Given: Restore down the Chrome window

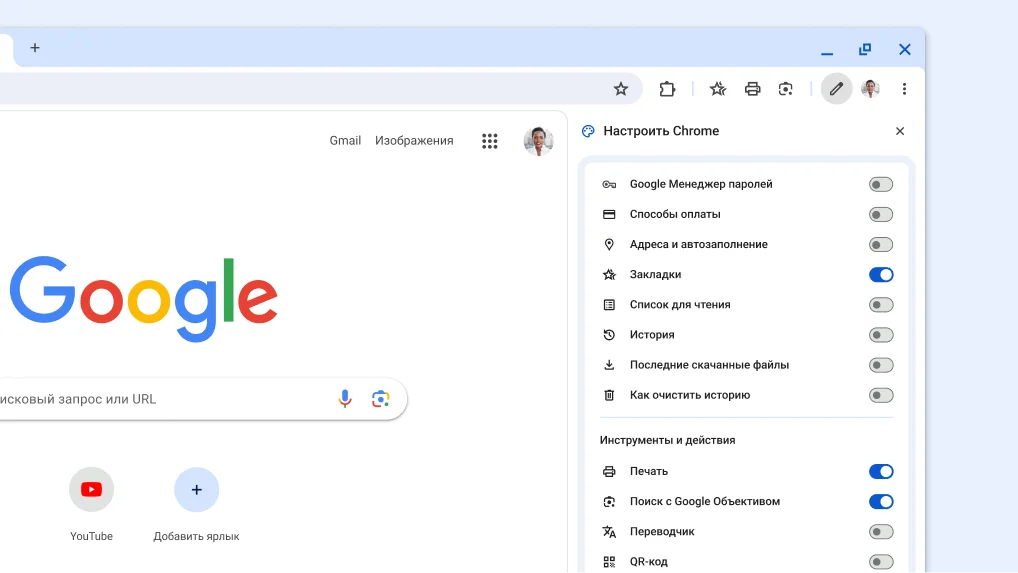Looking at the screenshot, I should point(865,49).
